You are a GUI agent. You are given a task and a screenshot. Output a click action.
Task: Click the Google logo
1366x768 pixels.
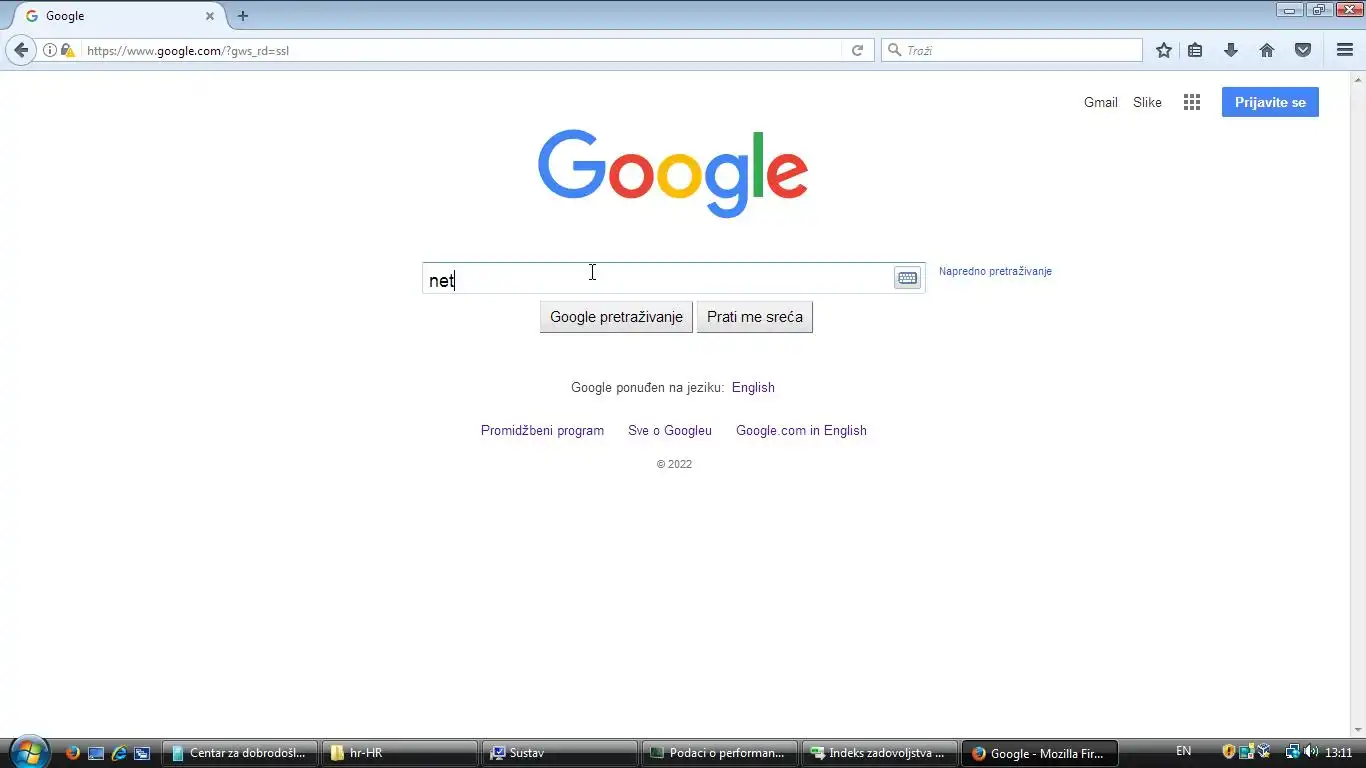[x=673, y=173]
